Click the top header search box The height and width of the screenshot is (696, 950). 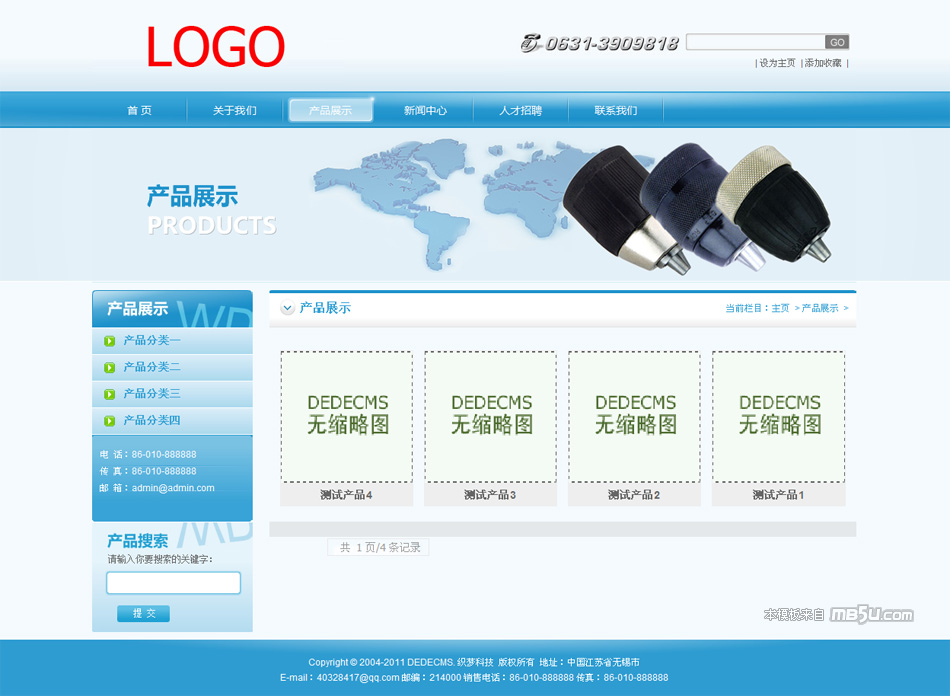[x=755, y=42]
